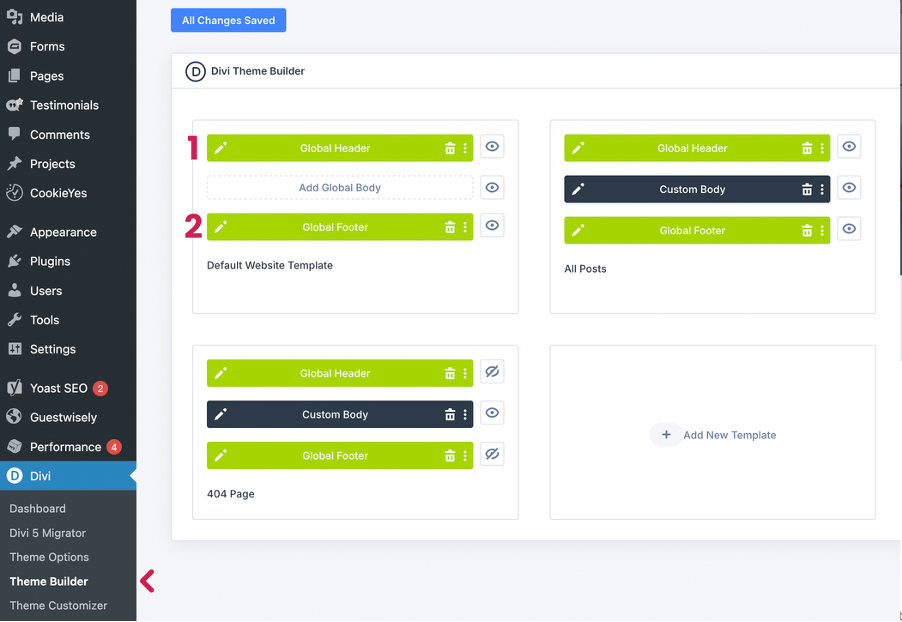This screenshot has width=902, height=622.
Task: Open Theme Builder submenu link
Action: point(49,581)
